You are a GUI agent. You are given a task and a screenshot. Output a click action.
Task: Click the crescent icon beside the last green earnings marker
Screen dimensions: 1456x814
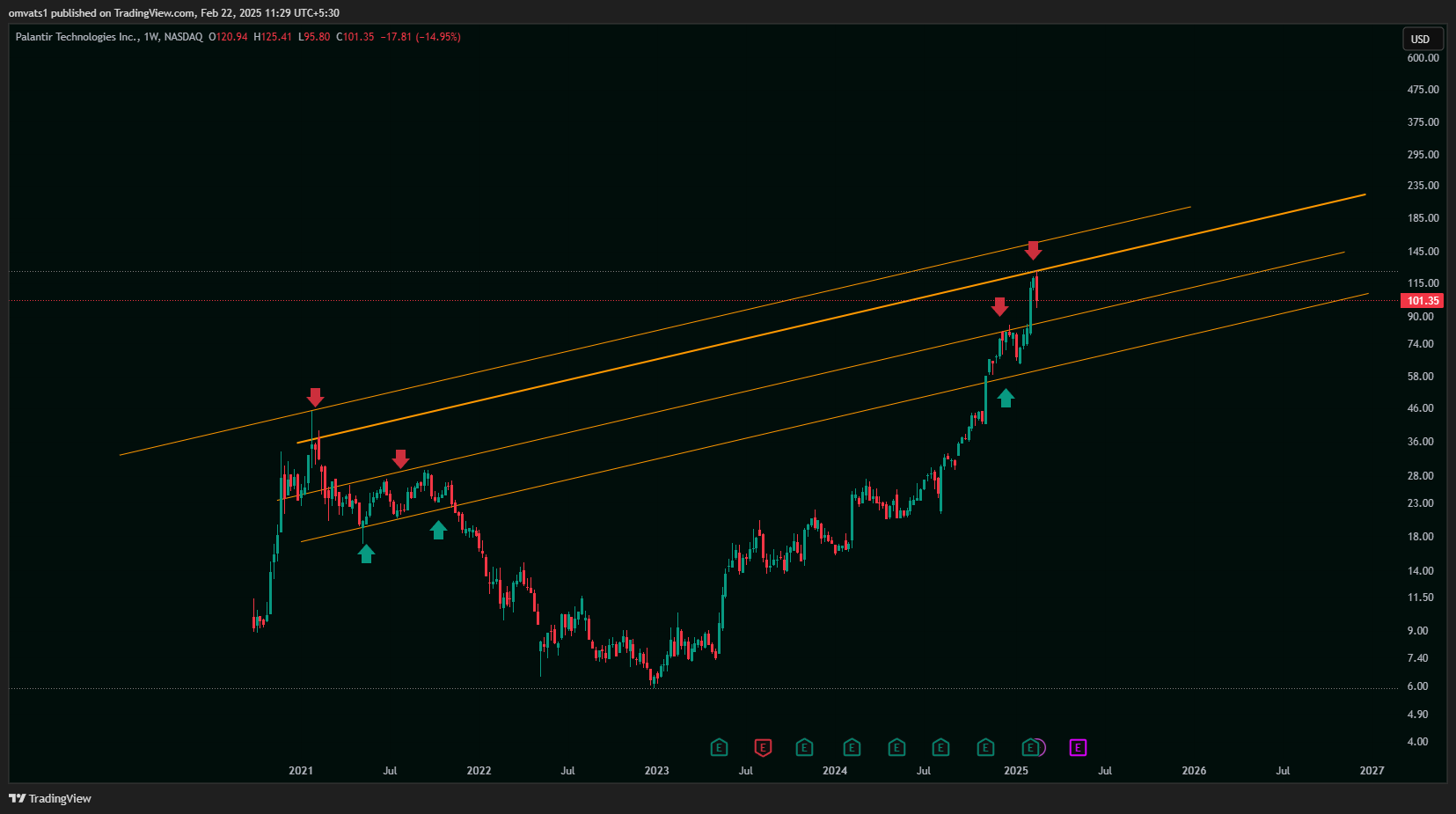(1042, 748)
